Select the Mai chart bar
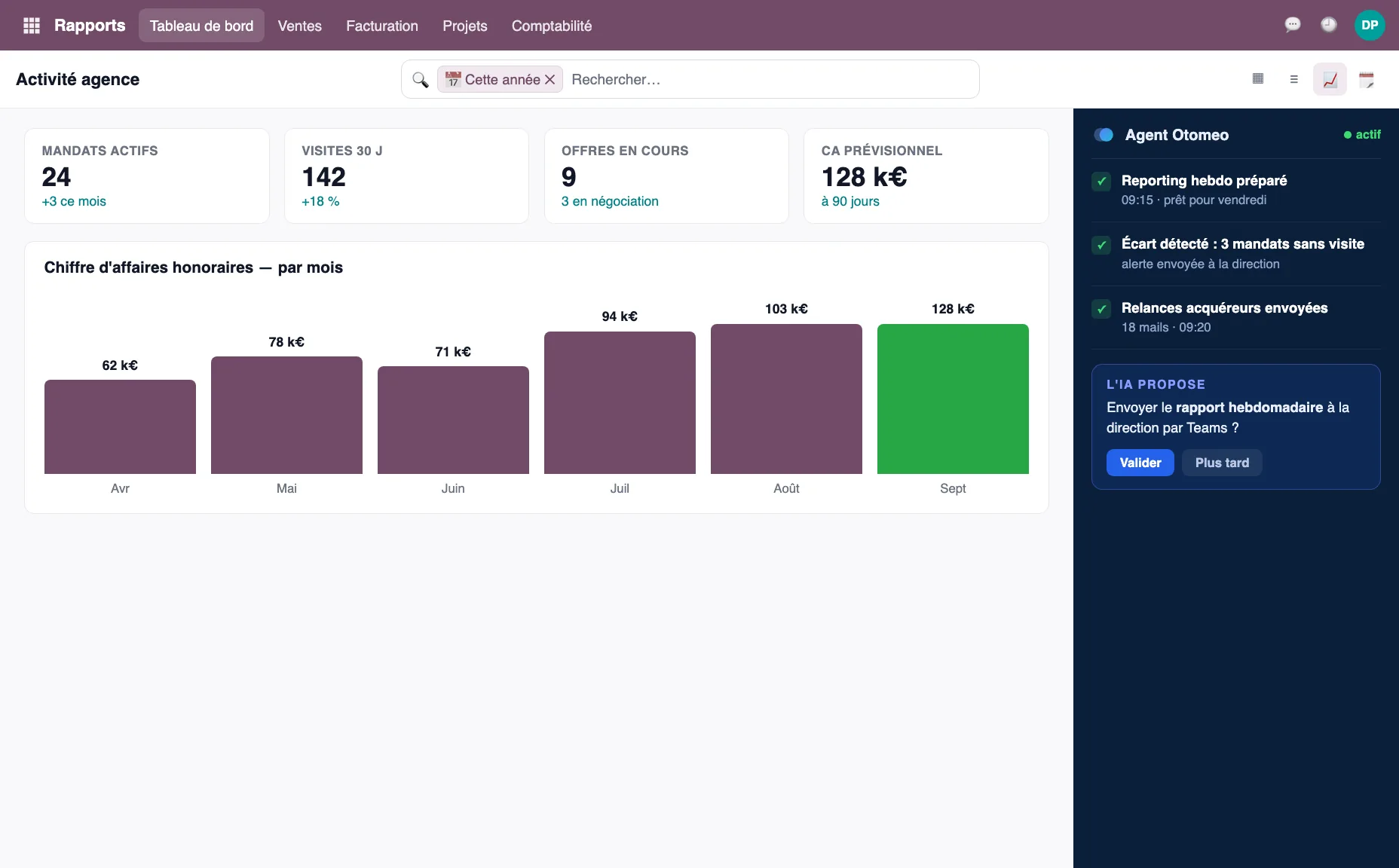The width and height of the screenshot is (1399, 868). pos(286,415)
